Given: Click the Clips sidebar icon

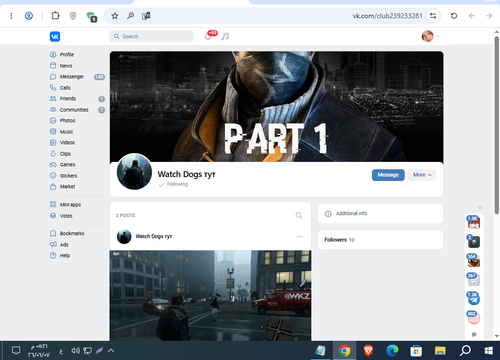Looking at the screenshot, I should [x=53, y=154].
